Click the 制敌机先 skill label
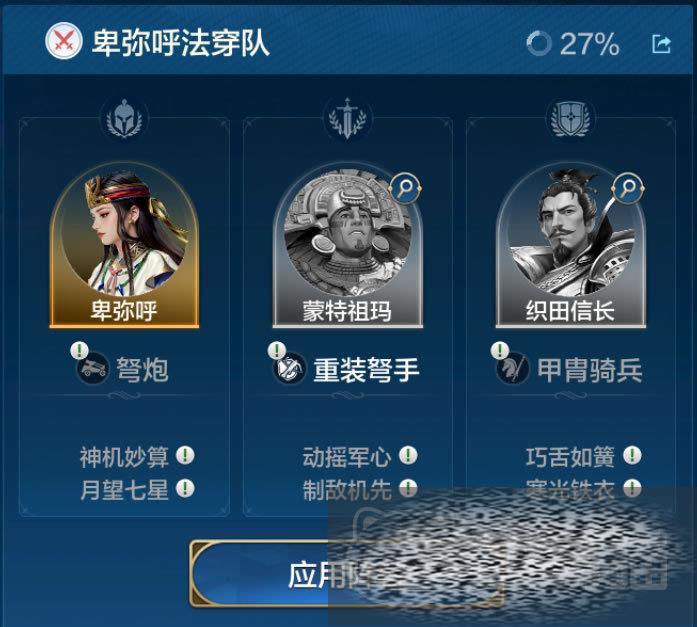Screen dimensions: 697x627 click(x=347, y=490)
